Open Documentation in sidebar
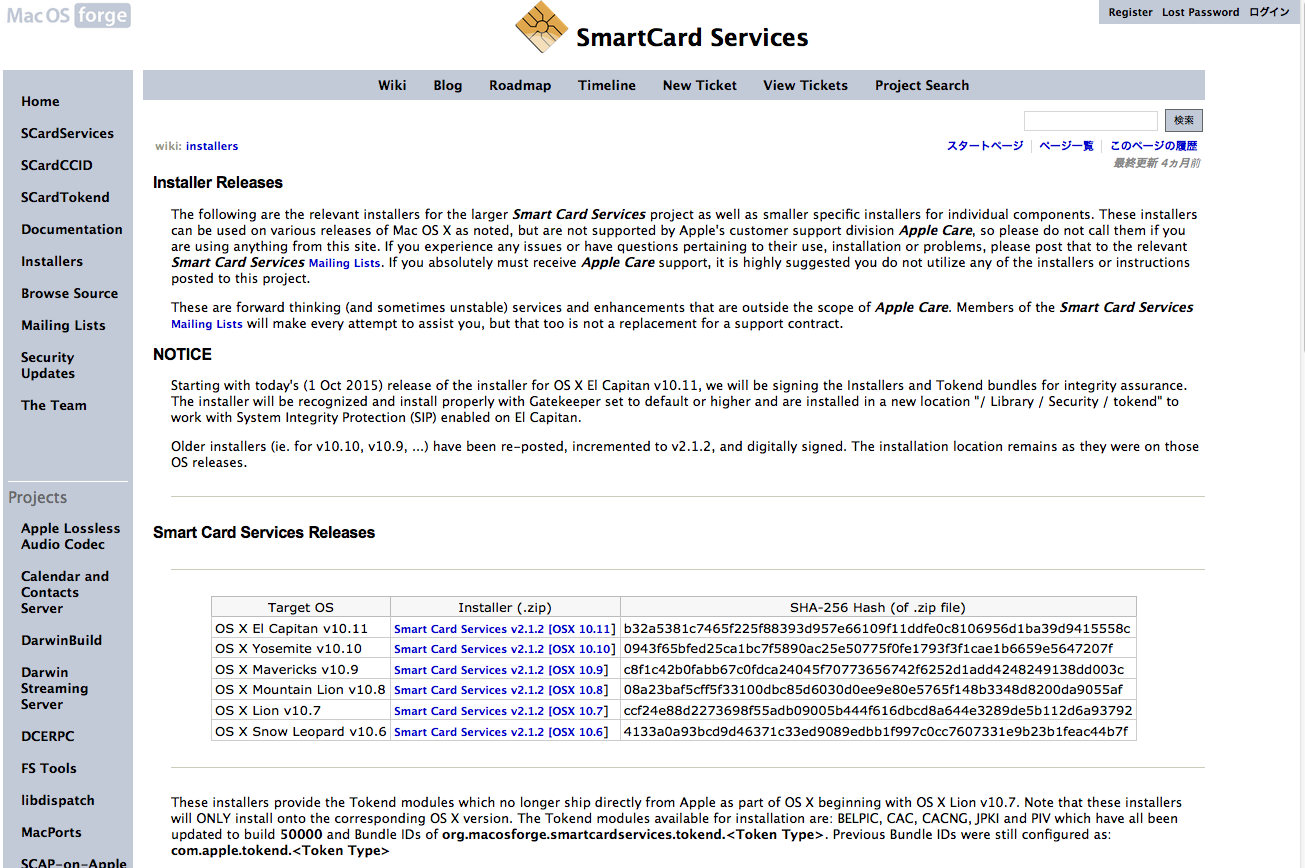This screenshot has width=1305, height=868. (x=72, y=229)
